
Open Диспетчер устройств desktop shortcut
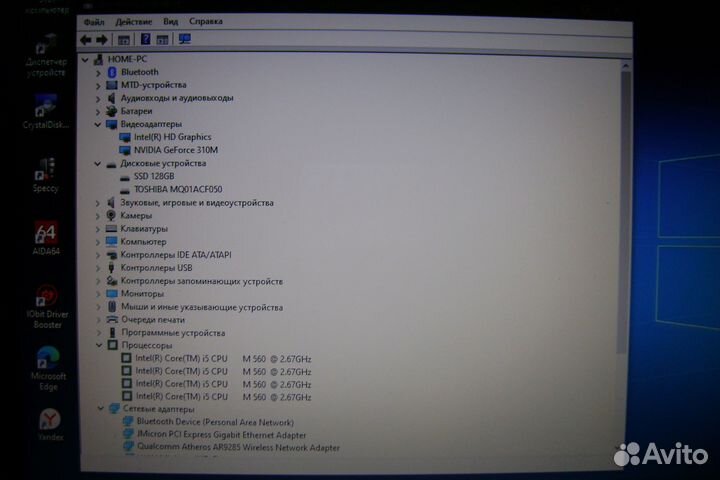tap(46, 55)
